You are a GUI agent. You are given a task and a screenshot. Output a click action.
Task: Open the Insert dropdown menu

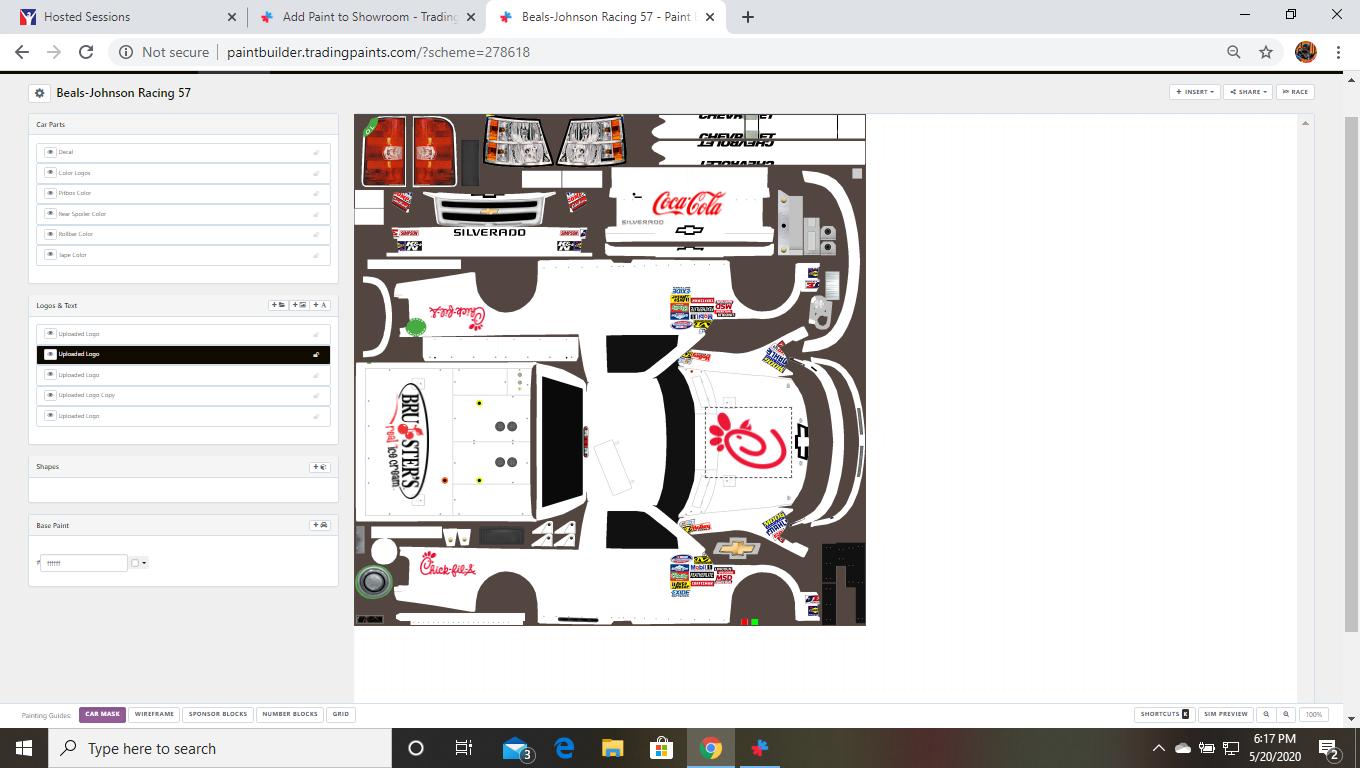click(1195, 92)
